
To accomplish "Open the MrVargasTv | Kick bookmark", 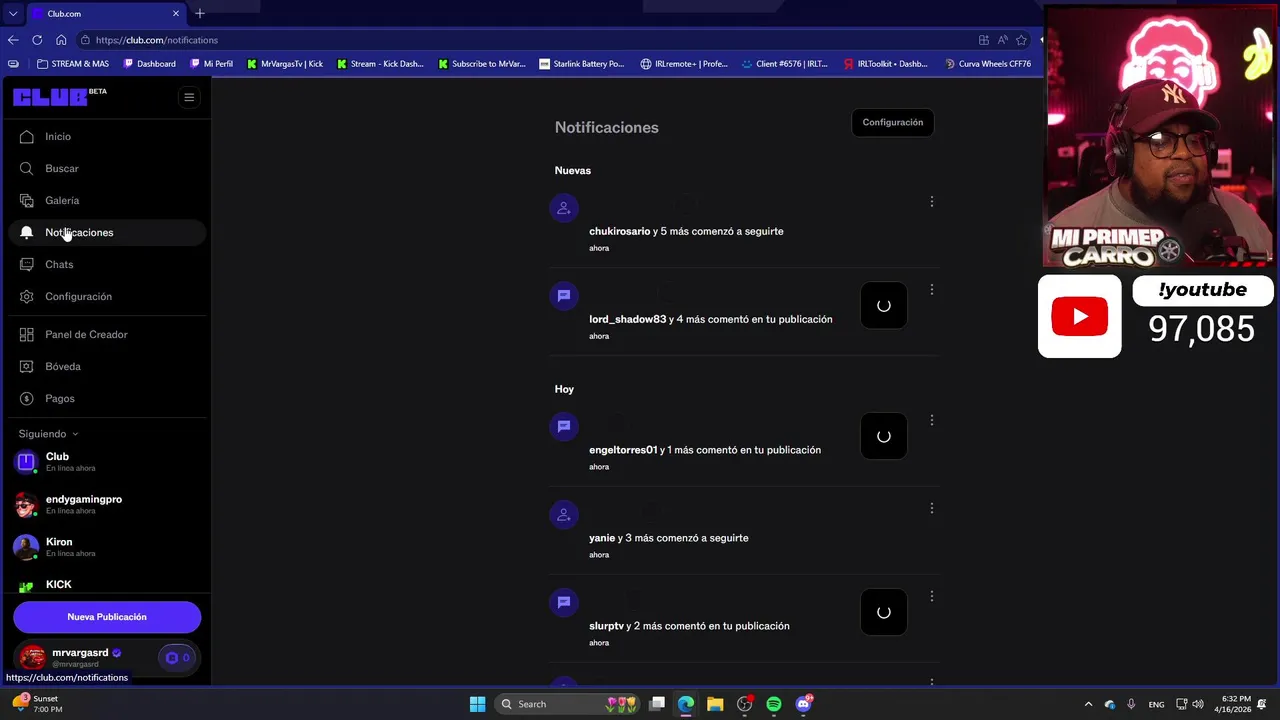I will point(285,64).
